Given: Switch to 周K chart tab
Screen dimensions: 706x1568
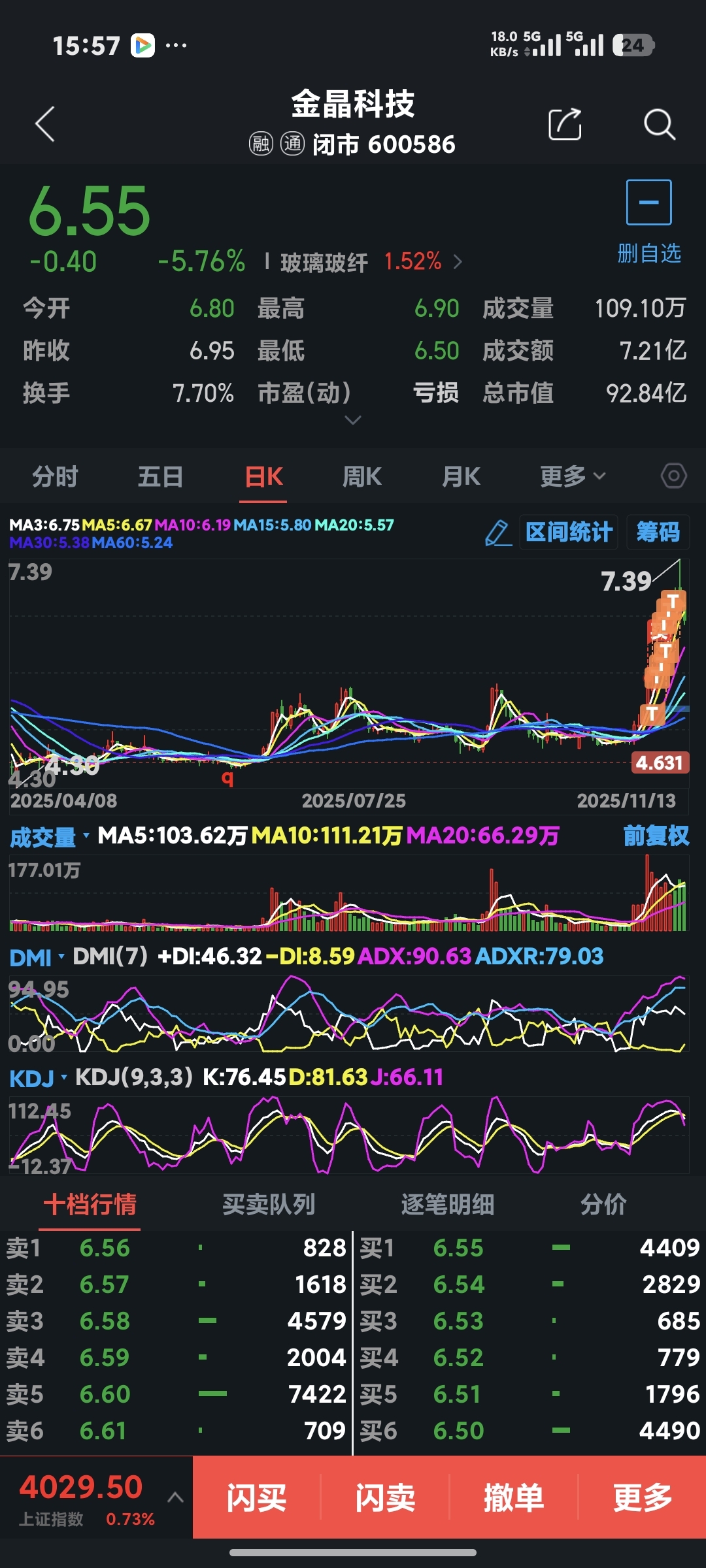Looking at the screenshot, I should 361,476.
